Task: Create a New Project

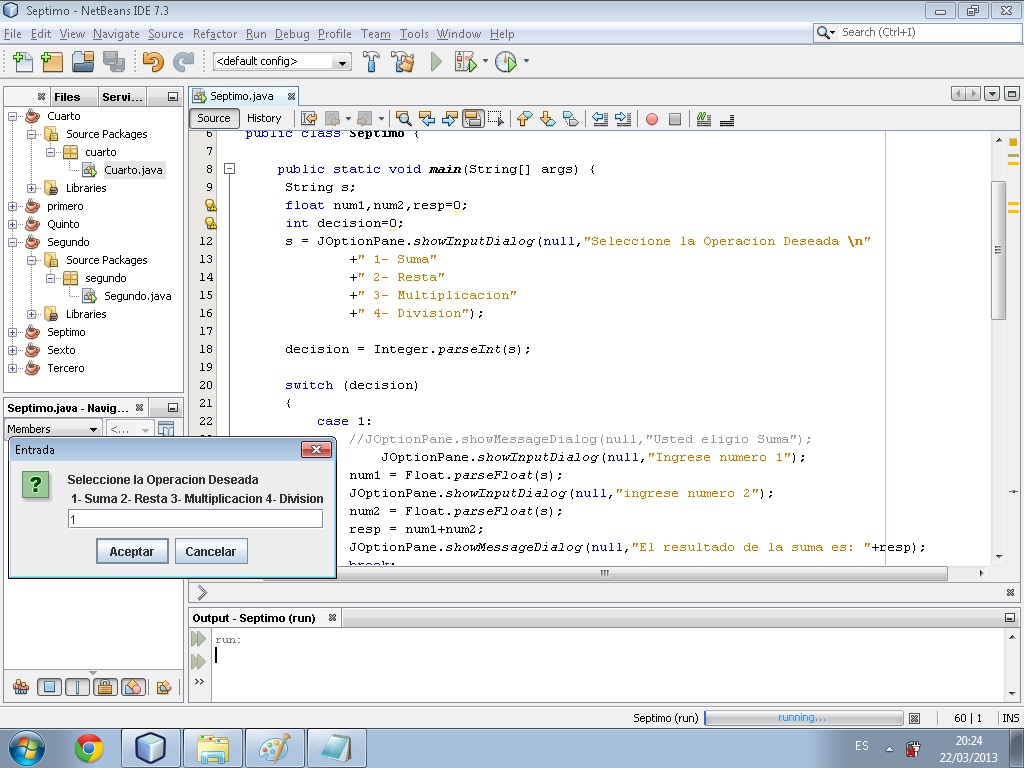Action: 50,62
